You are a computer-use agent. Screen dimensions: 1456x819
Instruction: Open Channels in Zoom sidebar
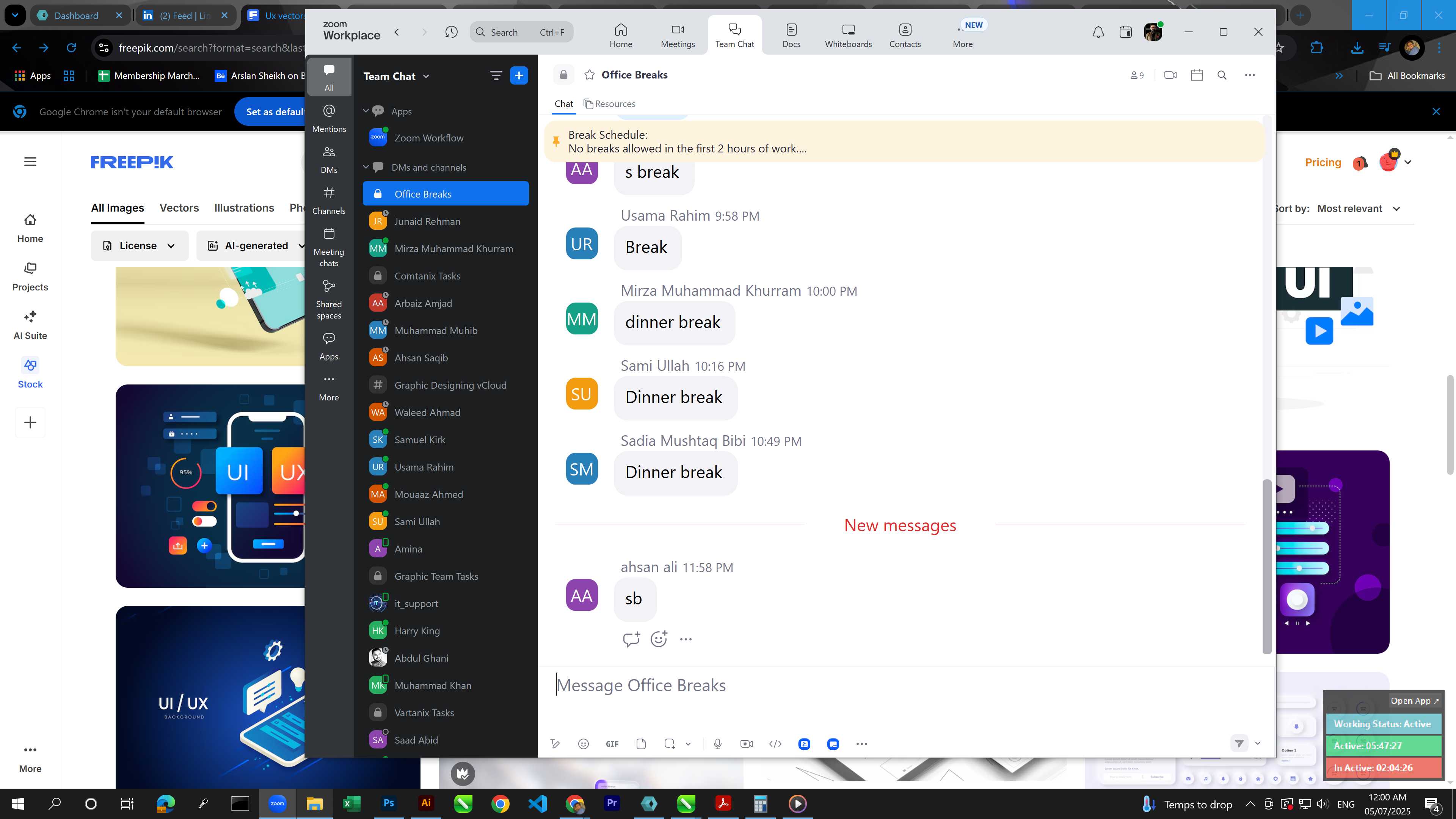329,200
